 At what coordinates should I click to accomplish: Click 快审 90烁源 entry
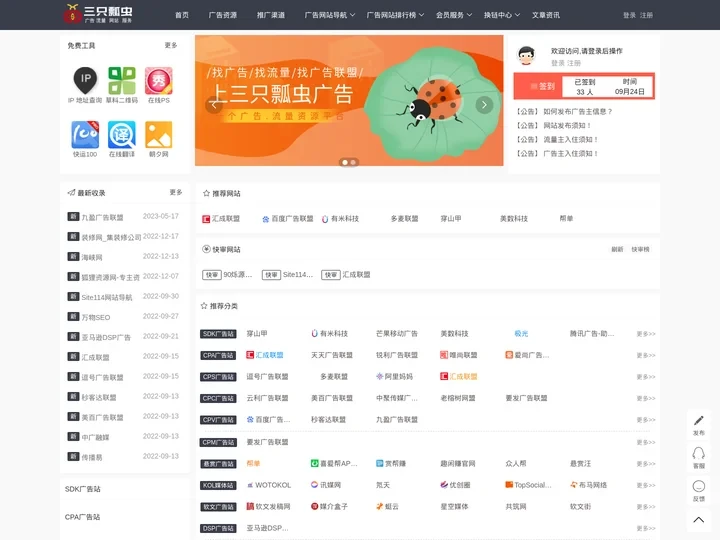coord(227,275)
